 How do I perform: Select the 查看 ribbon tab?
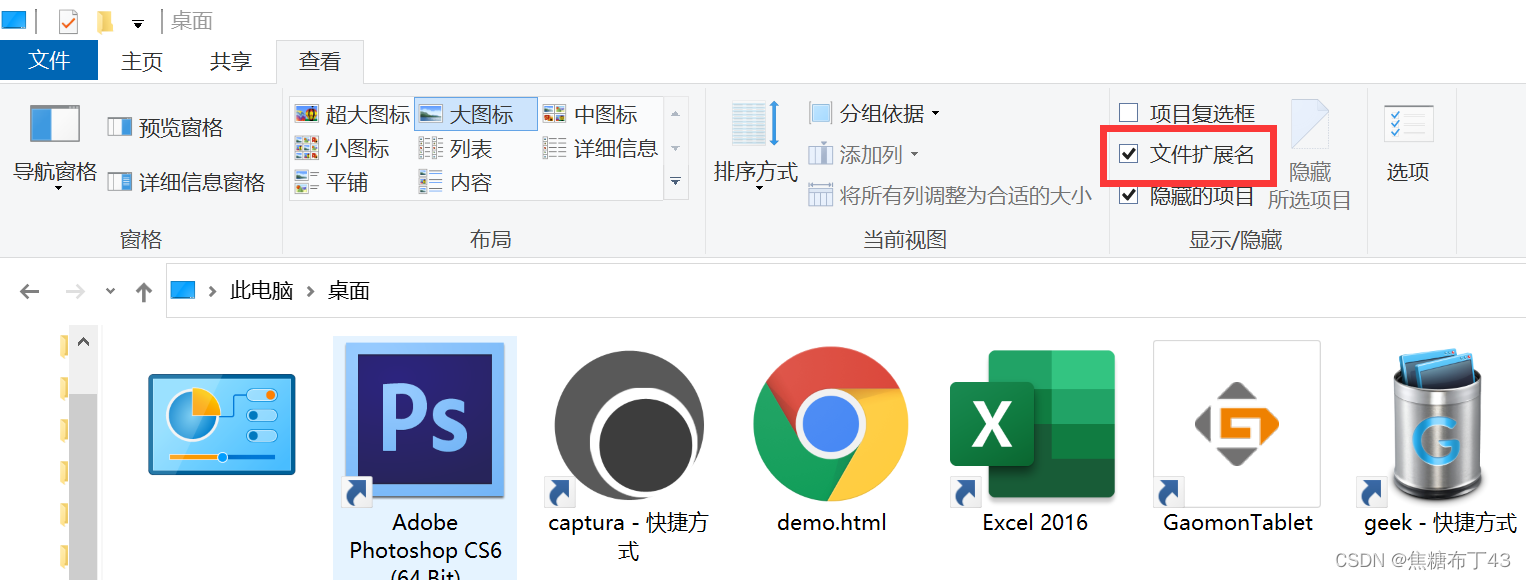point(319,61)
